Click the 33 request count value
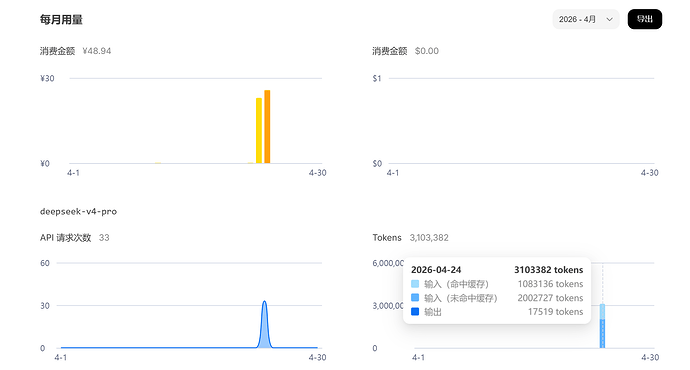This screenshot has height=370, width=690. [x=104, y=238]
